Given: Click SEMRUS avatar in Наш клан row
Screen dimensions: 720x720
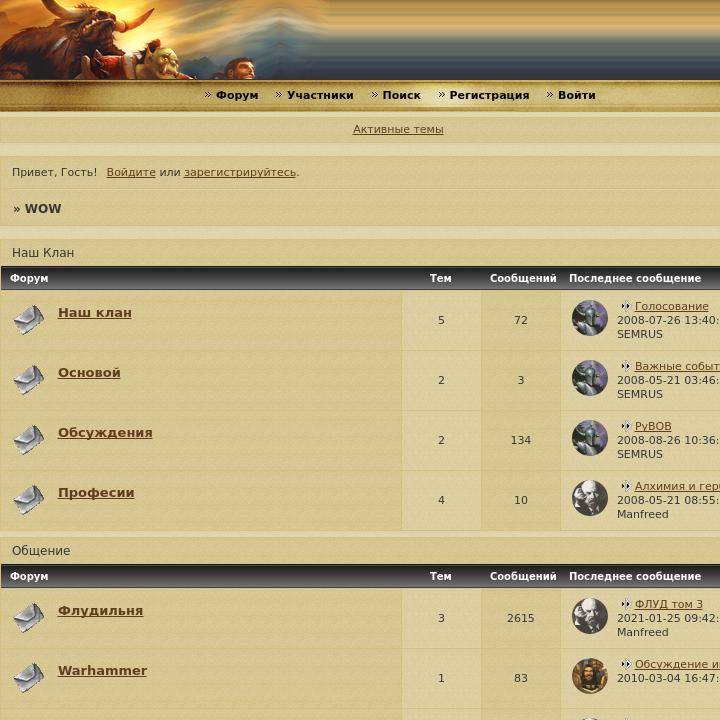Looking at the screenshot, I should pos(590,318).
